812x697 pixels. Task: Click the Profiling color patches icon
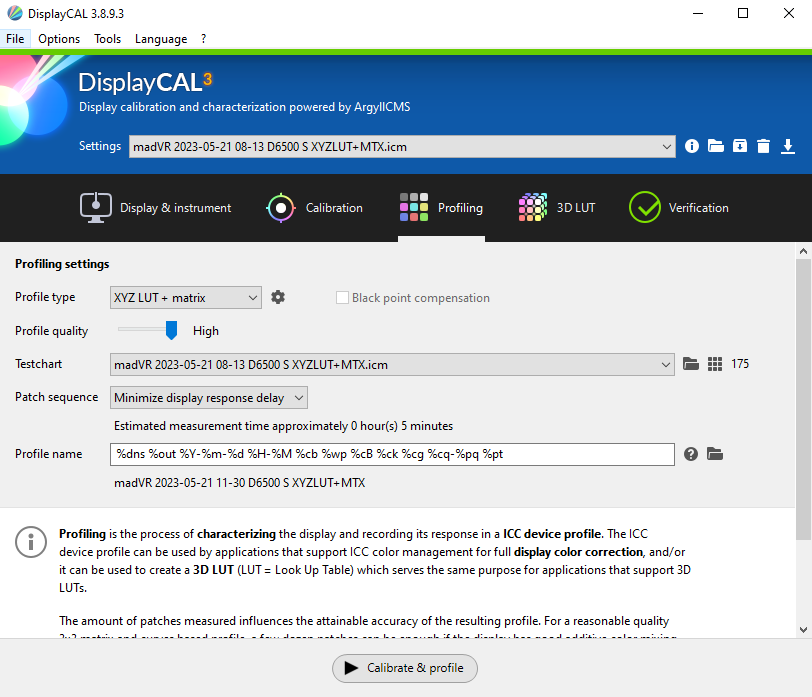coord(414,207)
